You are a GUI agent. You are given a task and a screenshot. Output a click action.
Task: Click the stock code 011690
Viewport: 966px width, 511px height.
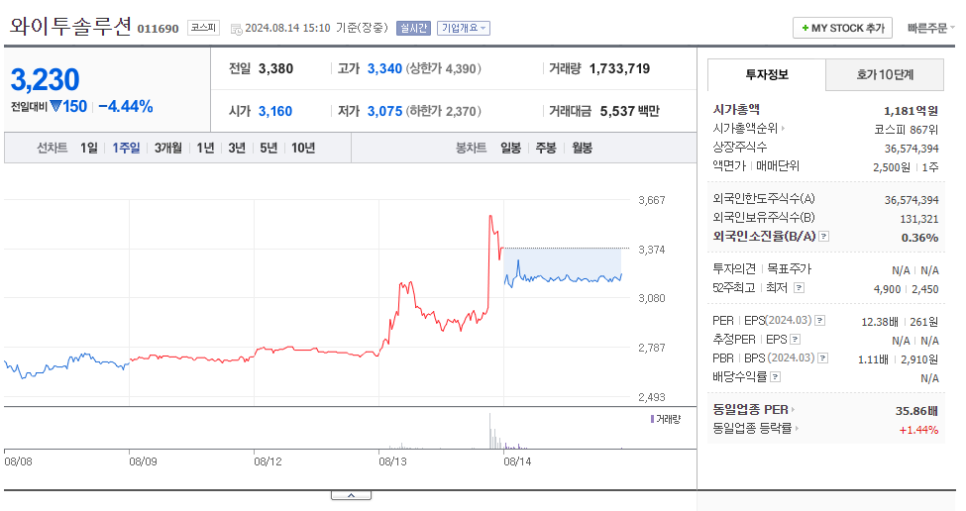158,29
